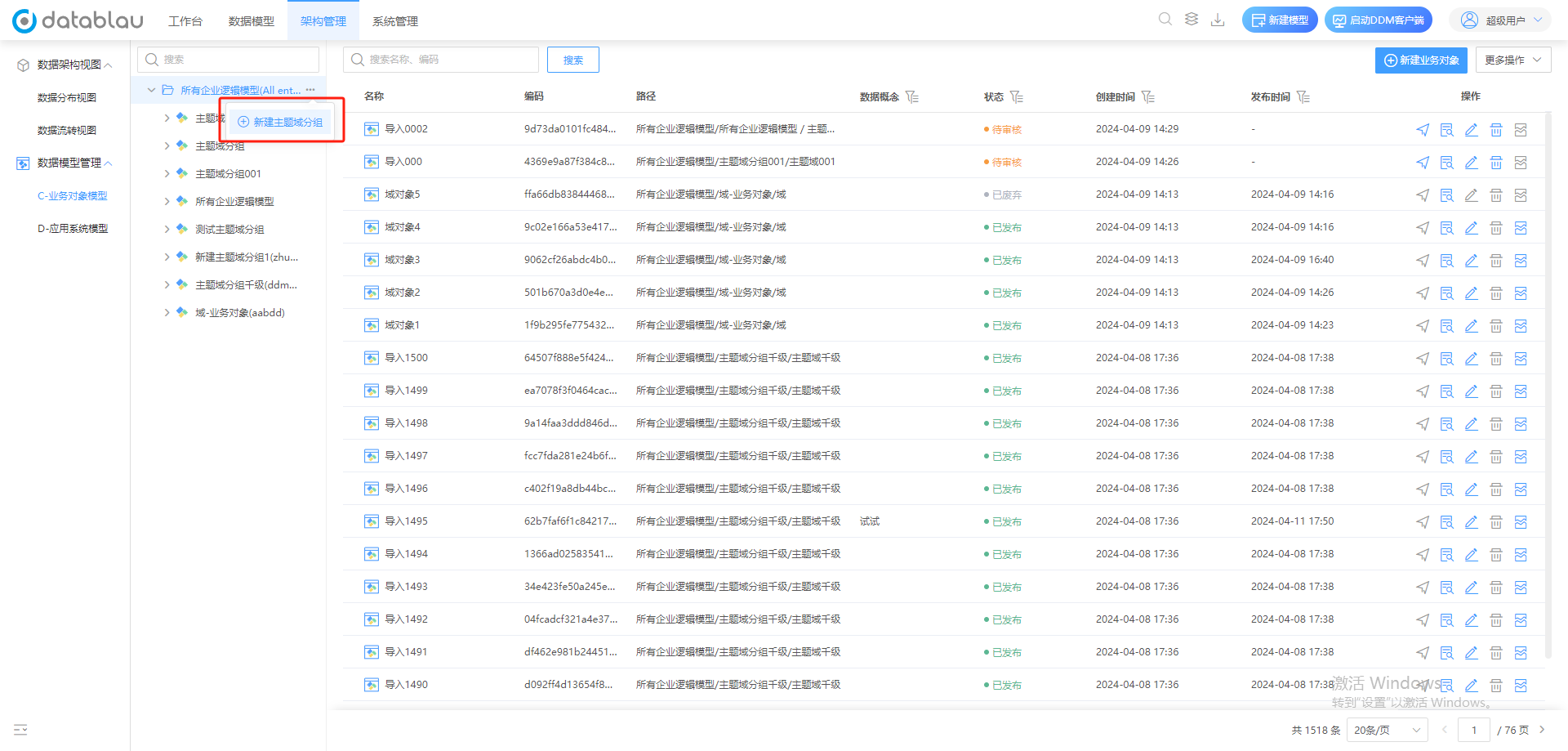Go to the previous page arrow
Image resolution: width=1568 pixels, height=751 pixels.
(x=1444, y=730)
